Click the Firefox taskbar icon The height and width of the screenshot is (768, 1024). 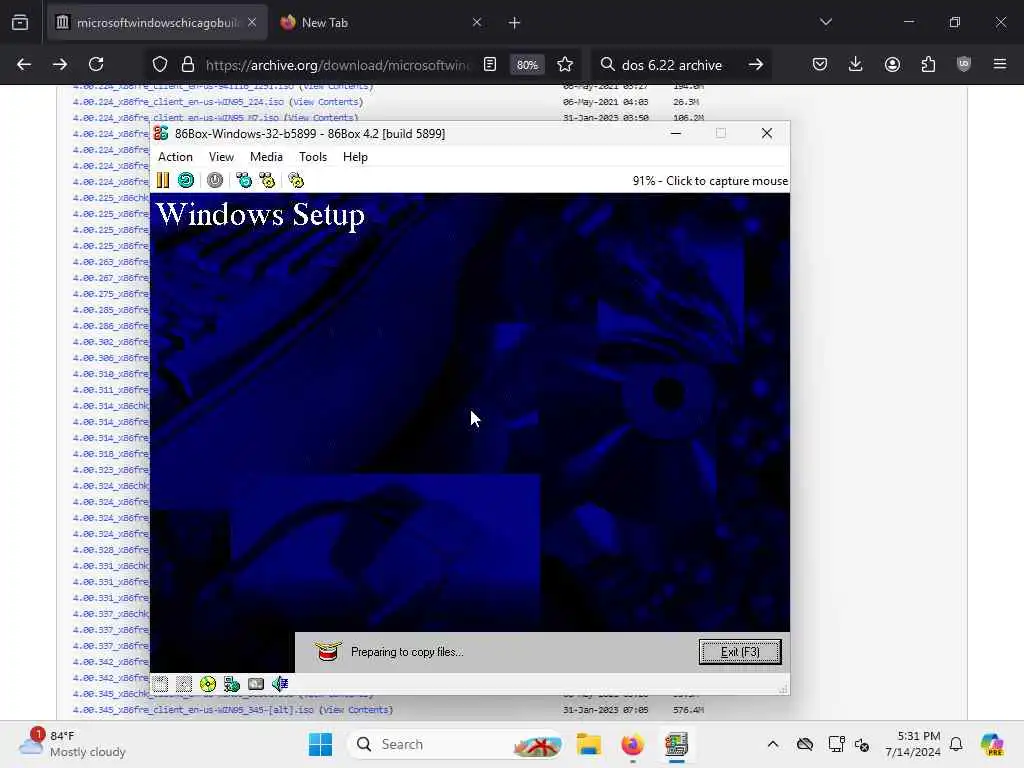tap(632, 744)
